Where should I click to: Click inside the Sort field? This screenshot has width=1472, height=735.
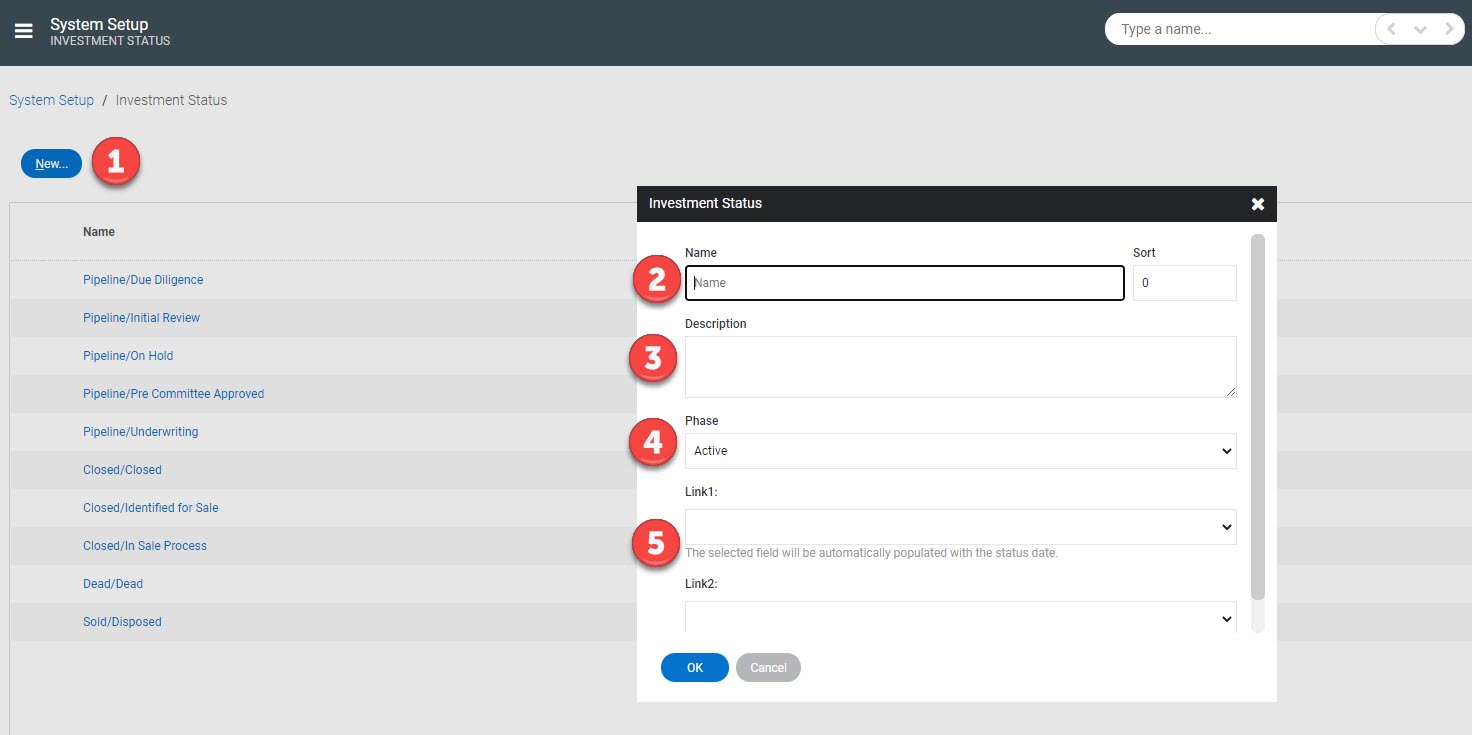coord(1184,283)
